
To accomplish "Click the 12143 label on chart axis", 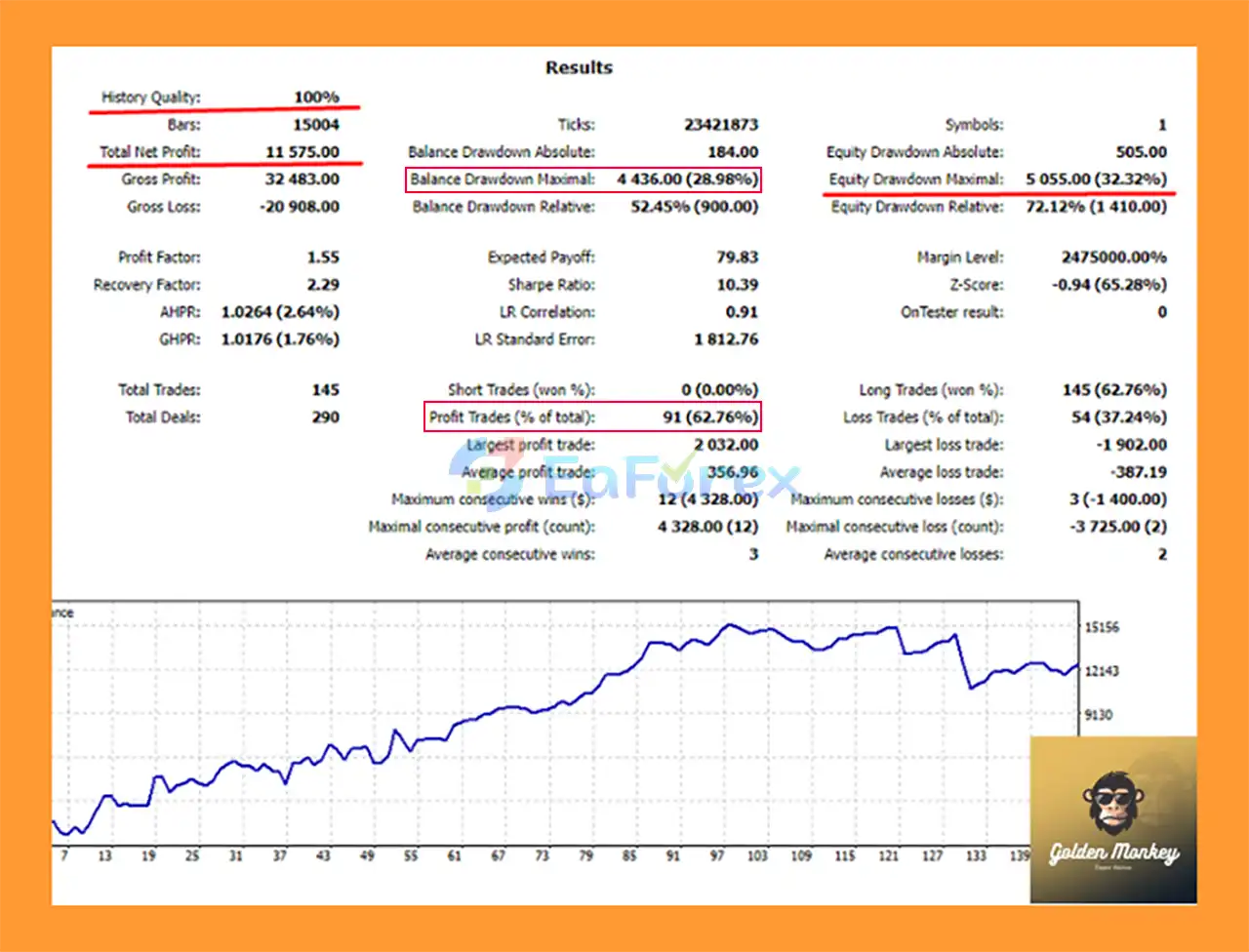I will 1102,671.
